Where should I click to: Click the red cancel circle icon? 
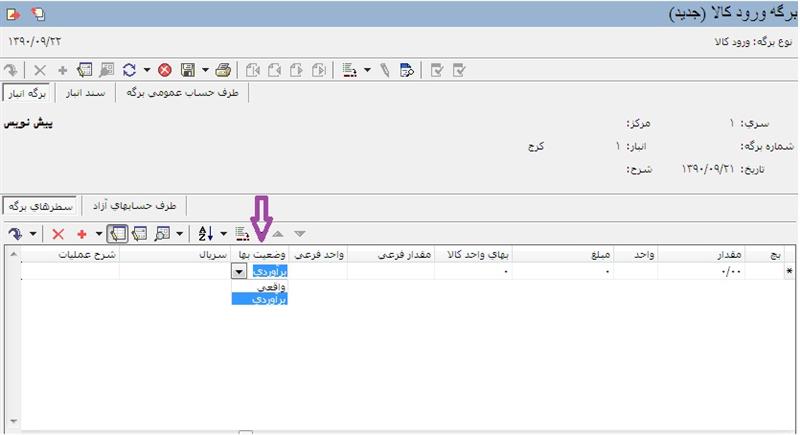(x=164, y=70)
